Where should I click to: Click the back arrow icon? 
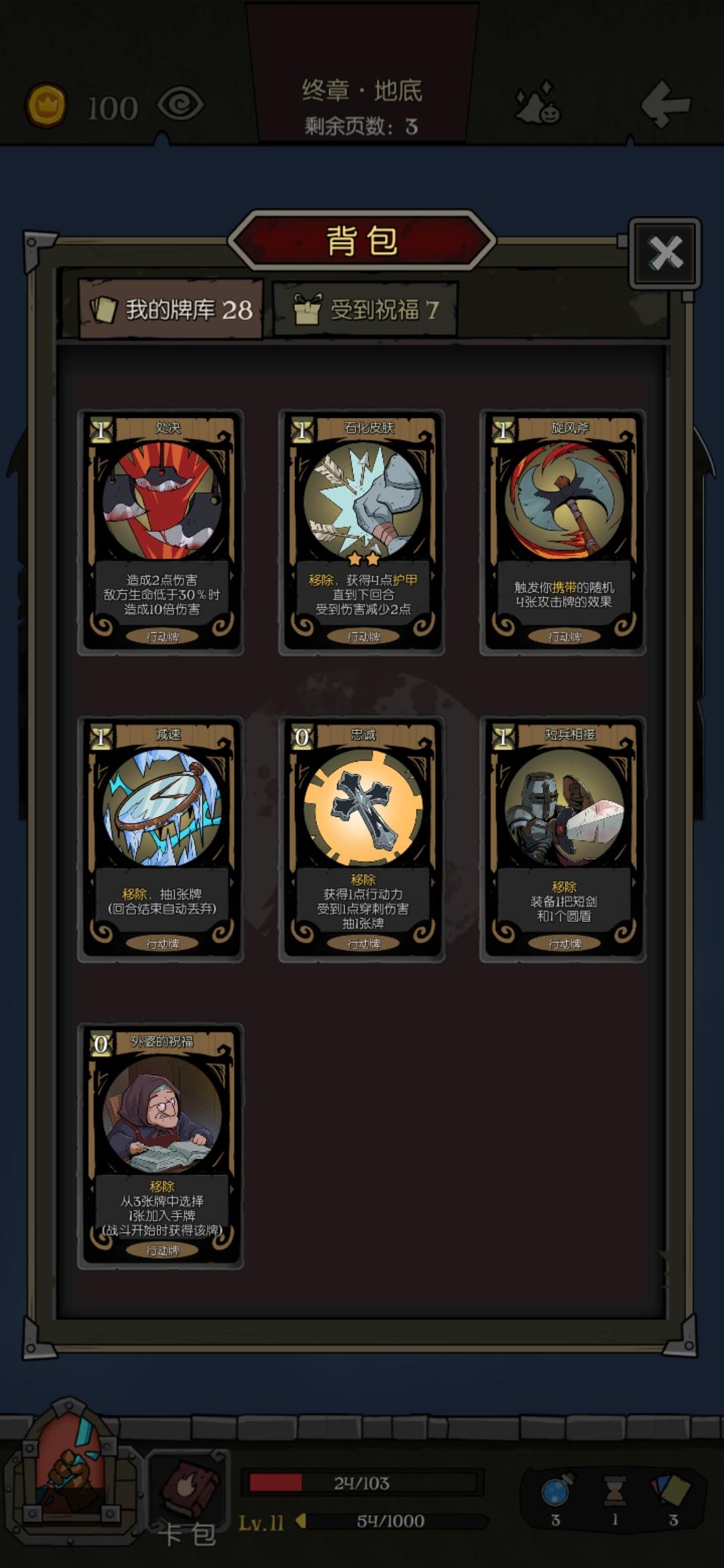[x=664, y=104]
